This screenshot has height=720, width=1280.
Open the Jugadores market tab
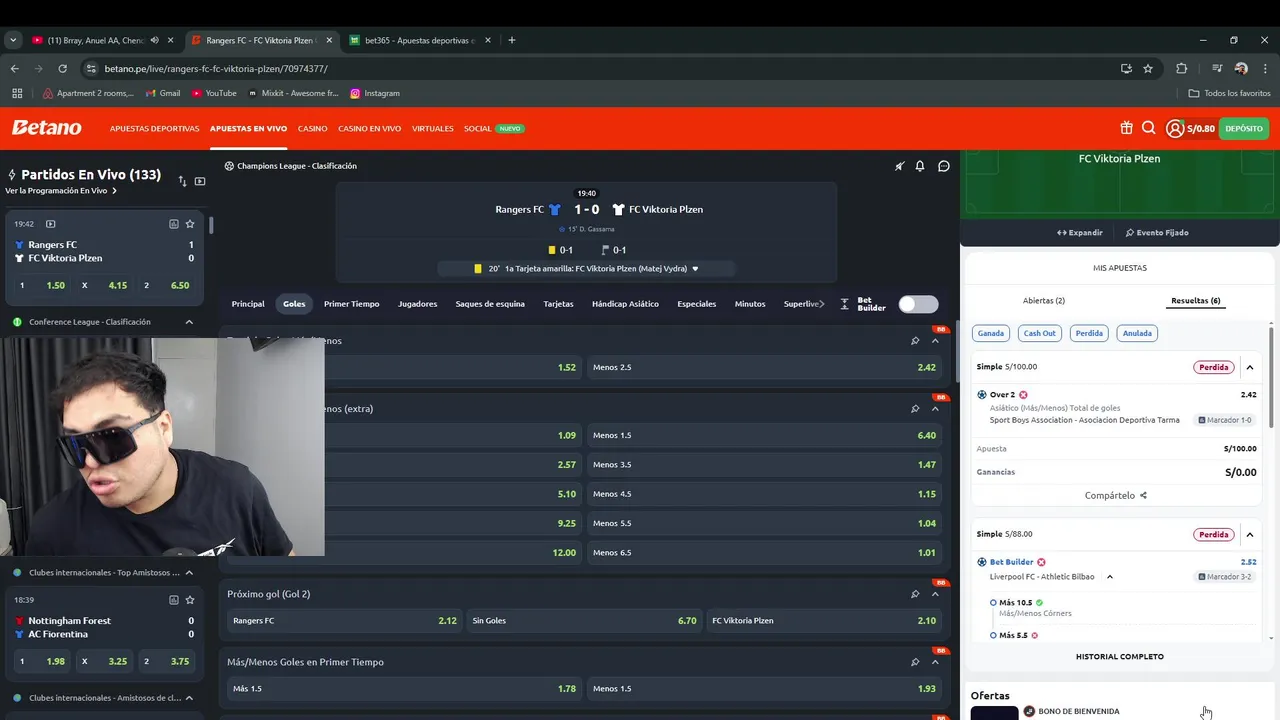pos(417,304)
